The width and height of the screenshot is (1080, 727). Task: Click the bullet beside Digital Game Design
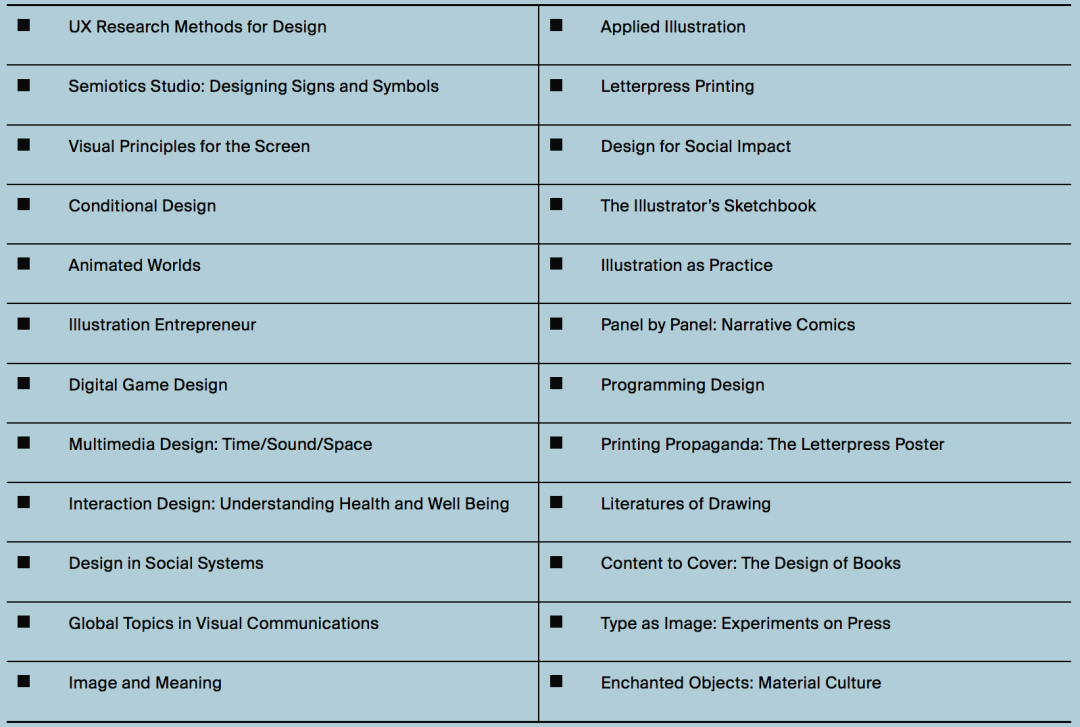tap(24, 383)
